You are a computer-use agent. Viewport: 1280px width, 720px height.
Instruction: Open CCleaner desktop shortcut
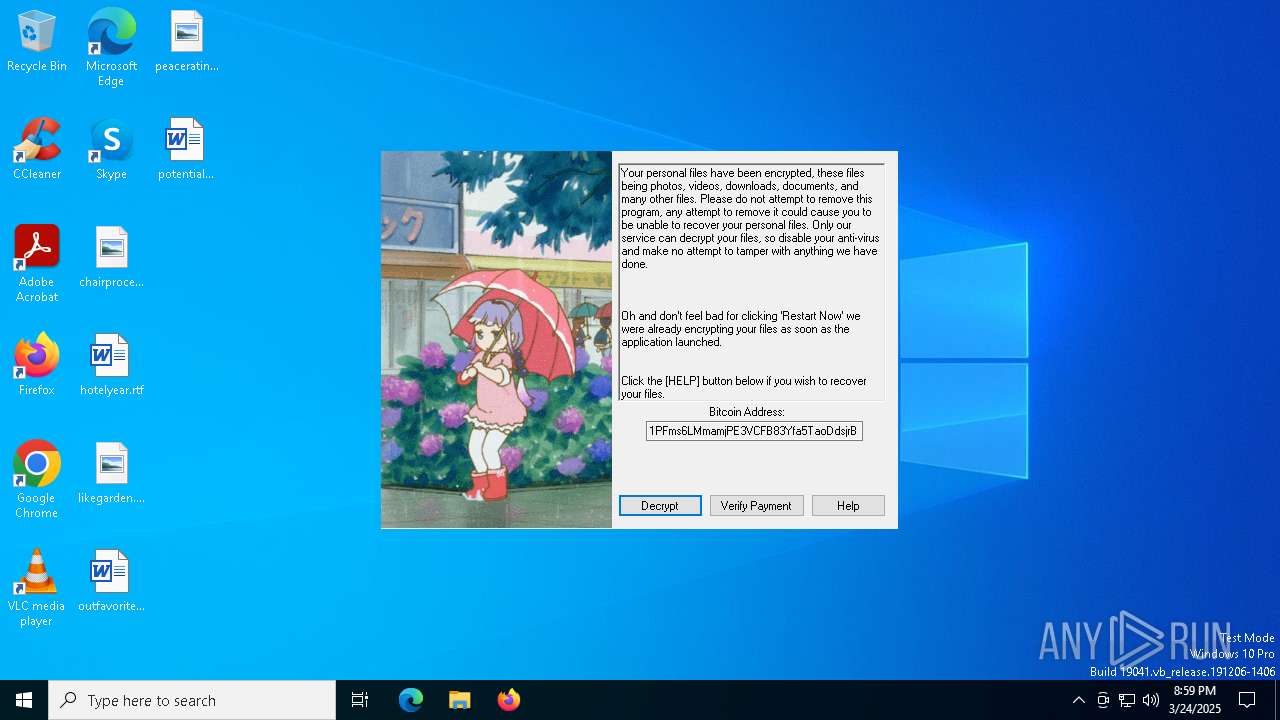coord(37,149)
